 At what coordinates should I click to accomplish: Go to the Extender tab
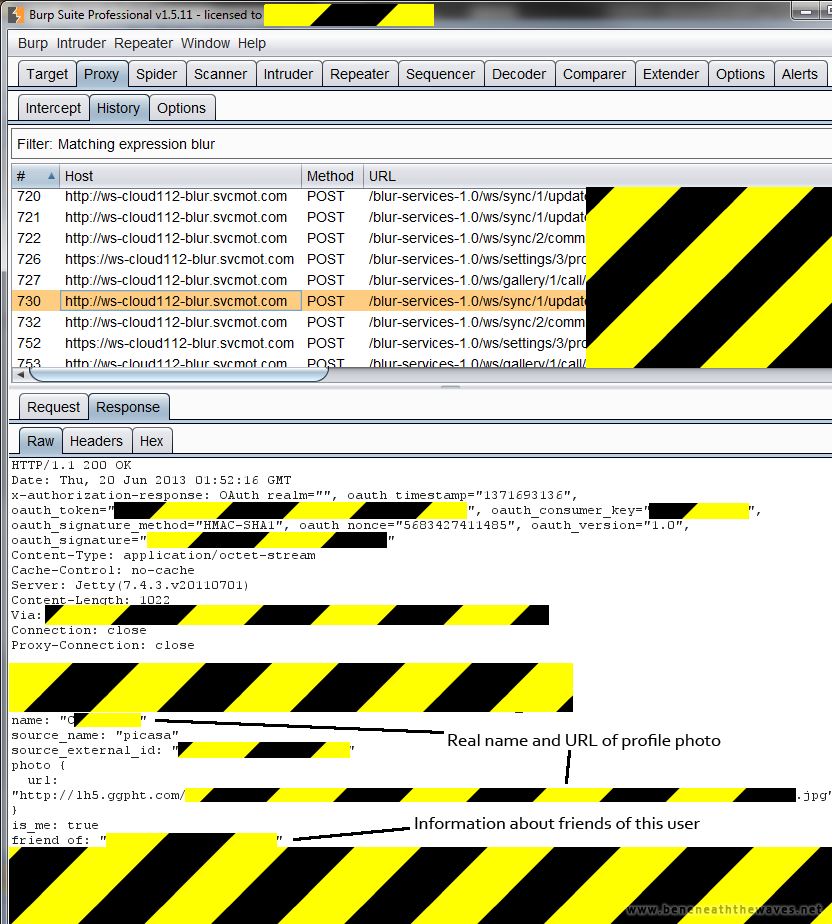[x=671, y=74]
